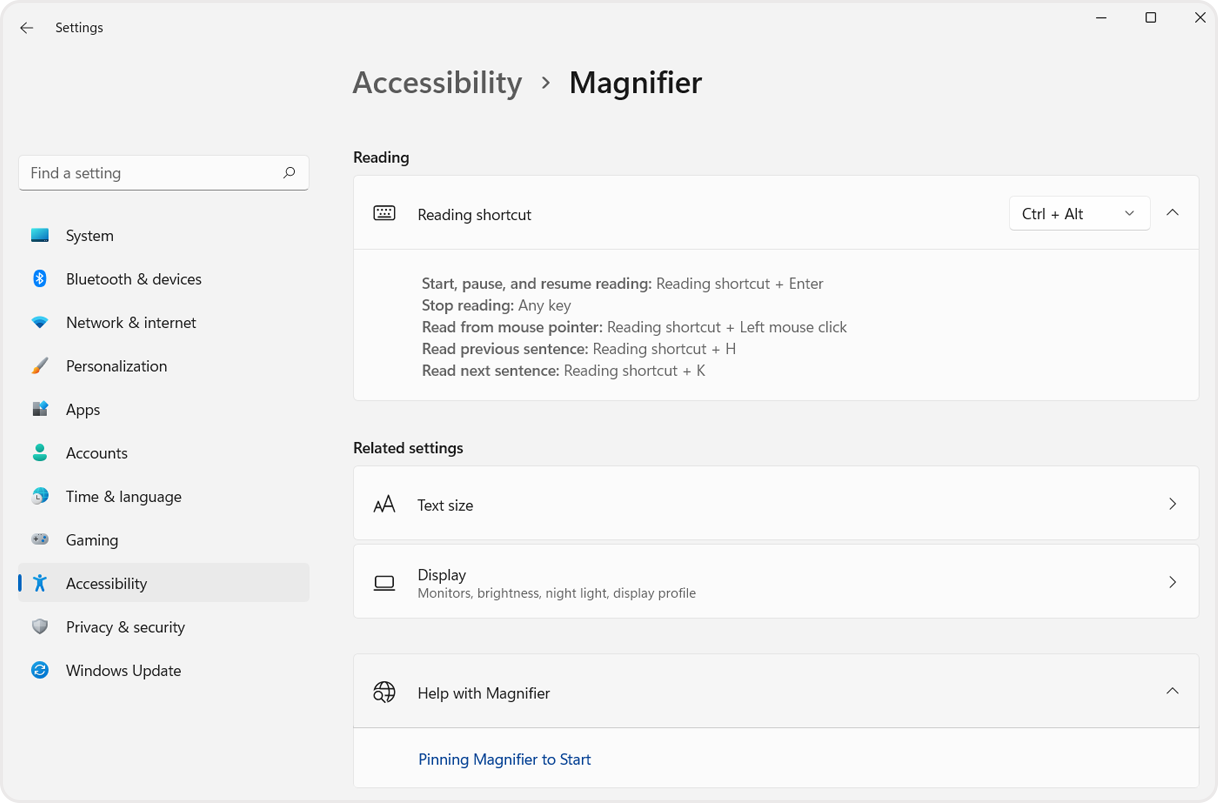Screen dimensions: 1218x803
Task: Collapse the Reading shortcut details section
Action: click(1172, 212)
